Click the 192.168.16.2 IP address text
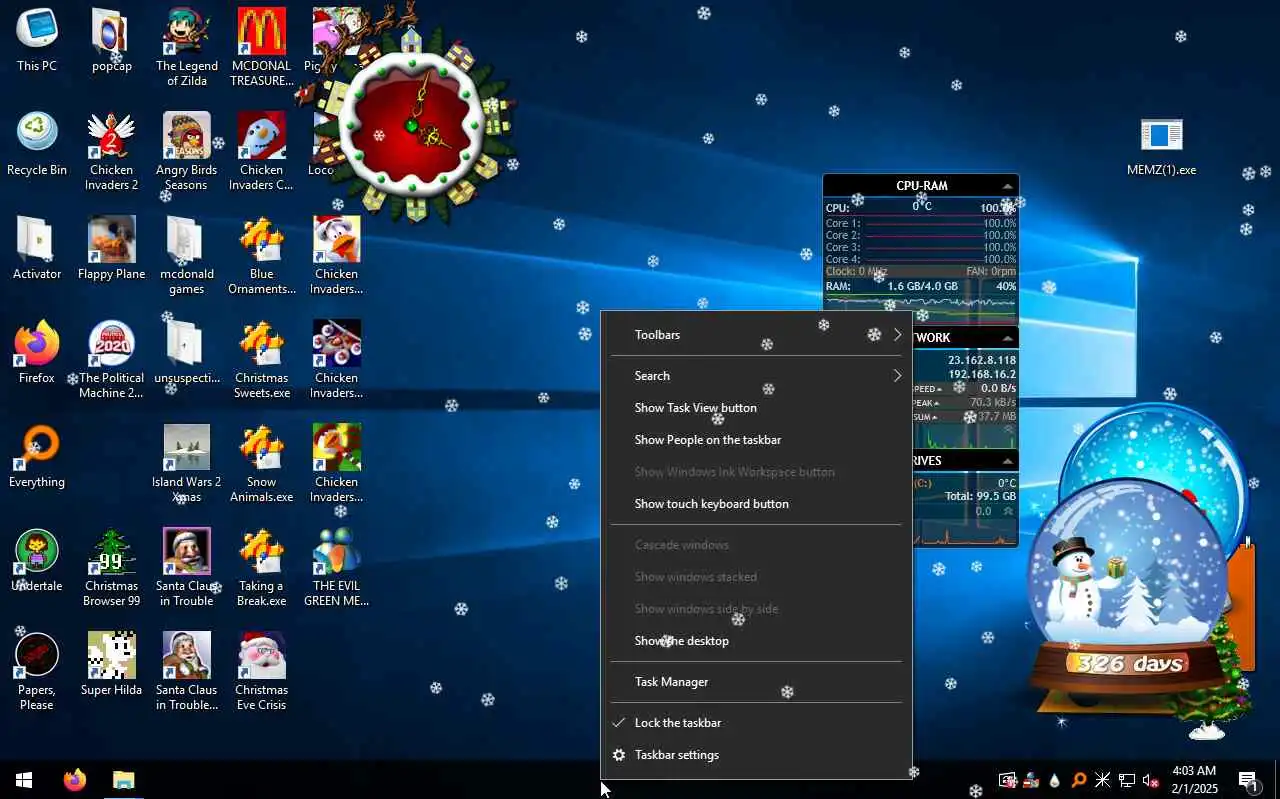1280x799 pixels. [982, 375]
